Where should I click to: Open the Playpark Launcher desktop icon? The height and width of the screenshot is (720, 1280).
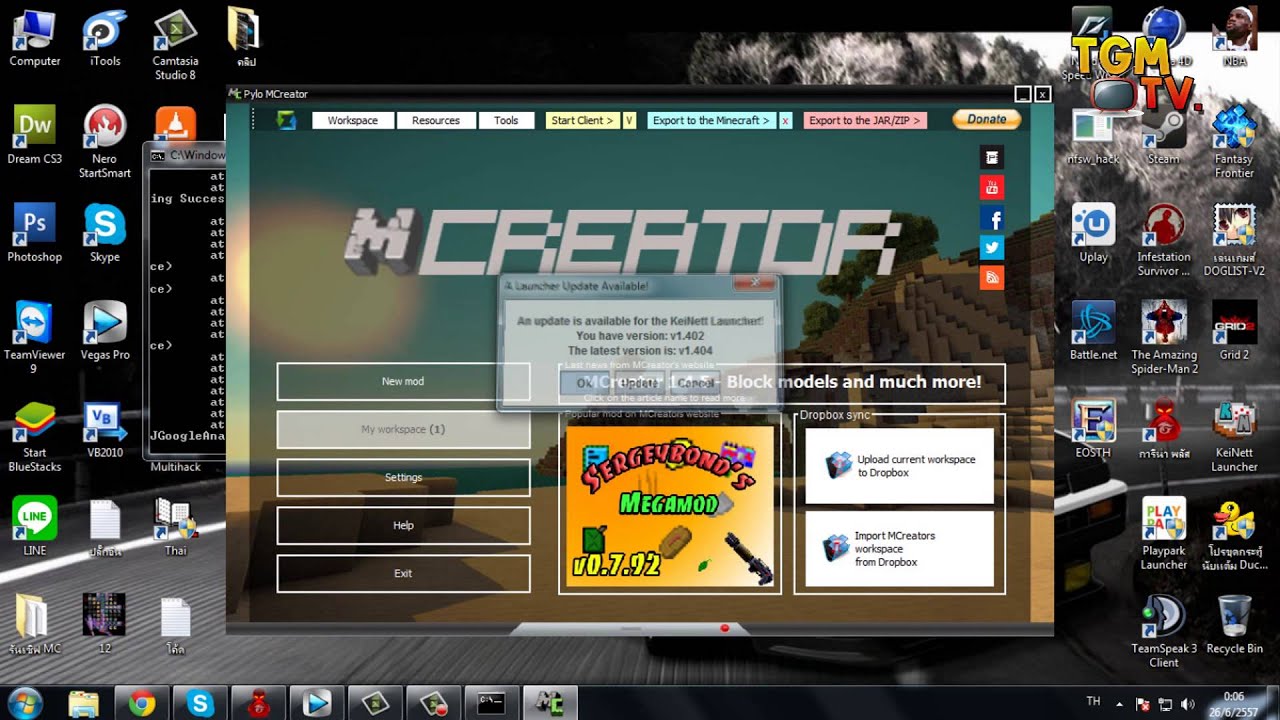[1163, 534]
